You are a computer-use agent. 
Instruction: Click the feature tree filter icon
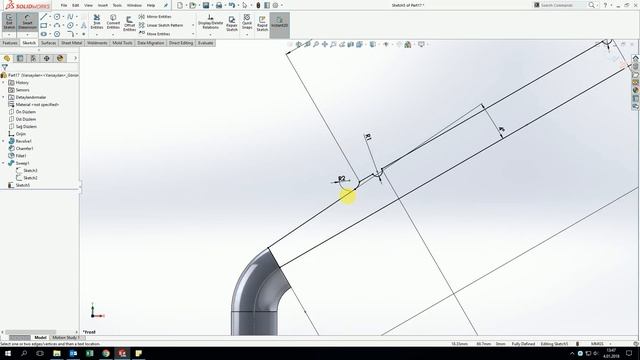(4, 67)
